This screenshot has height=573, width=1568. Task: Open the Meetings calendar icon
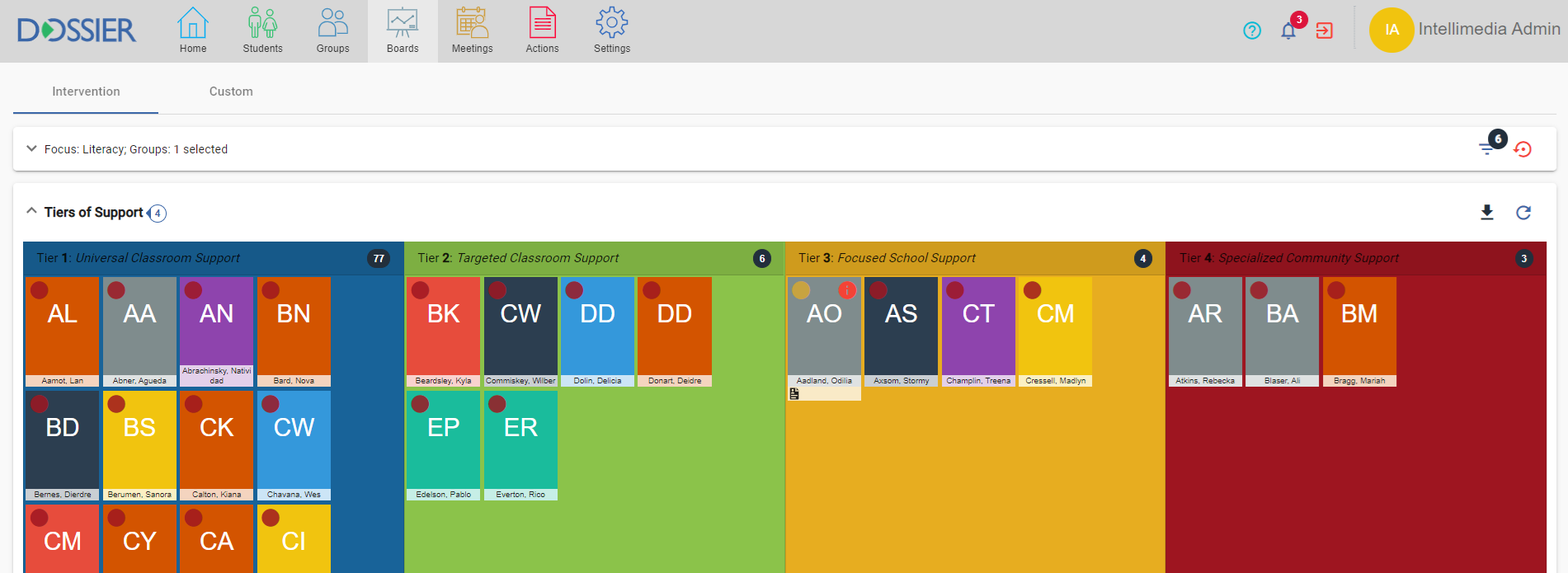(472, 31)
